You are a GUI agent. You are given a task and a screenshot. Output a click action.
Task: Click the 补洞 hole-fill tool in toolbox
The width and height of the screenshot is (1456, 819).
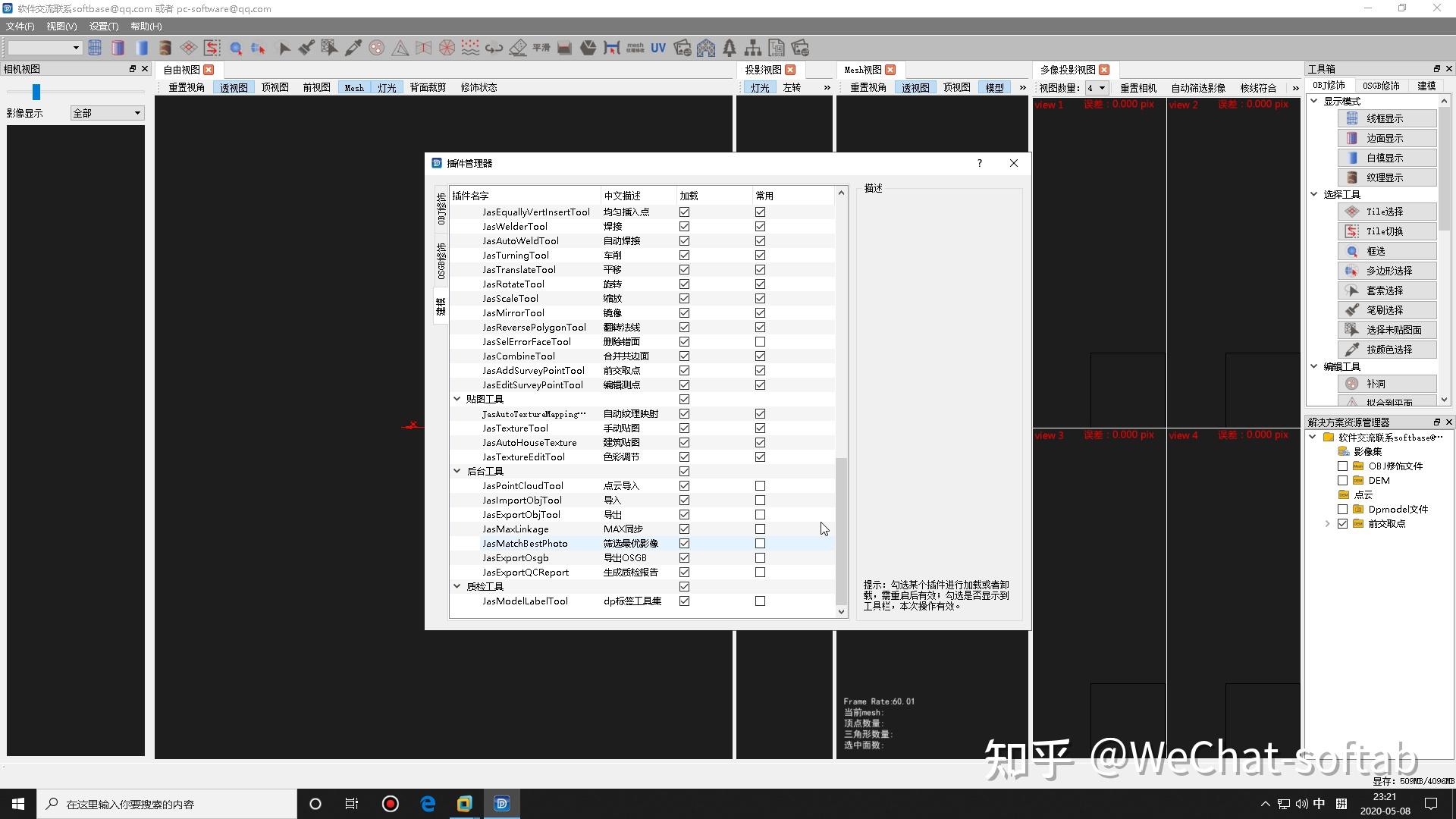tap(1376, 384)
